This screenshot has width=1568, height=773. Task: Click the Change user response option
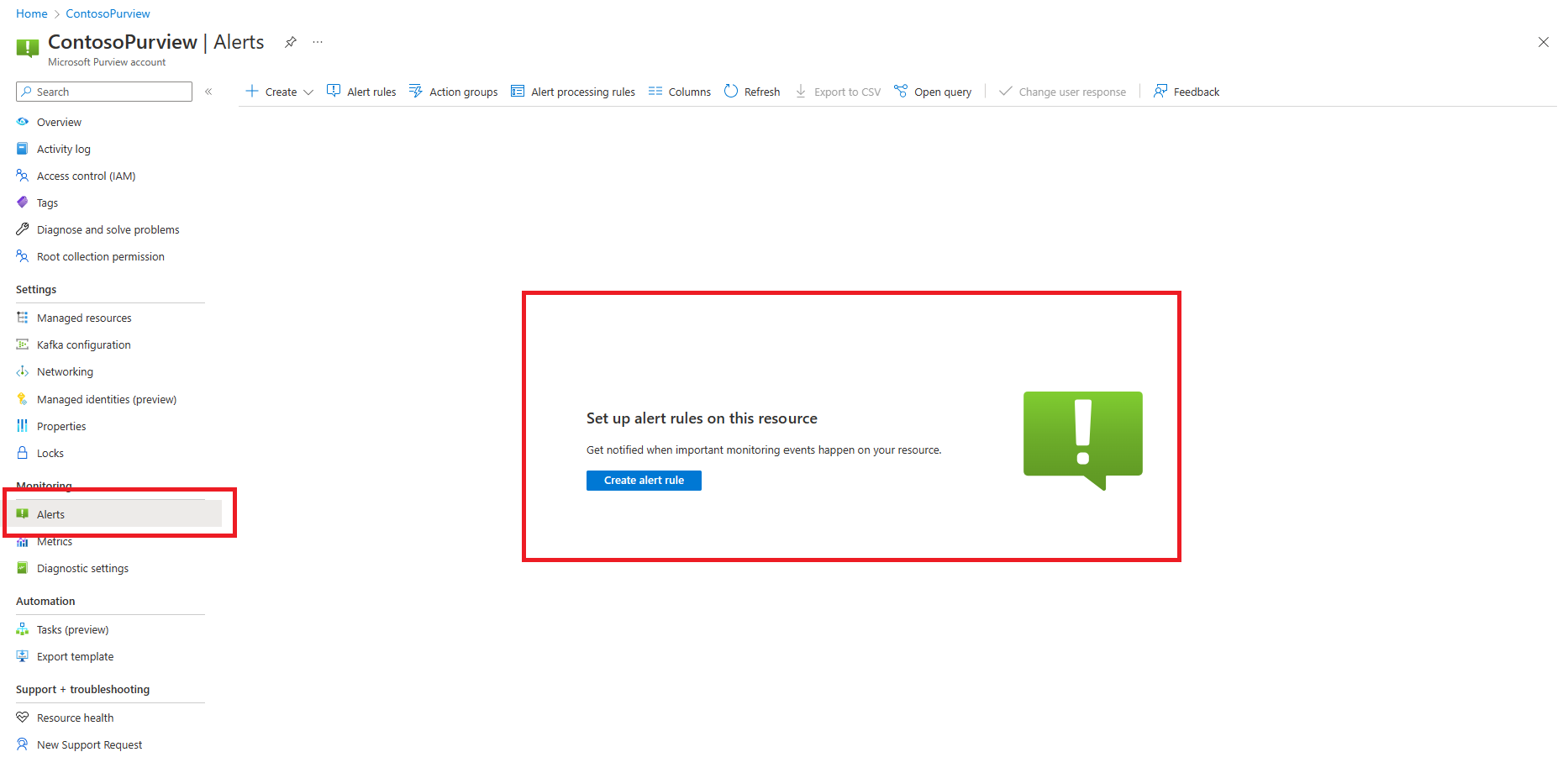pyautogui.click(x=1062, y=92)
